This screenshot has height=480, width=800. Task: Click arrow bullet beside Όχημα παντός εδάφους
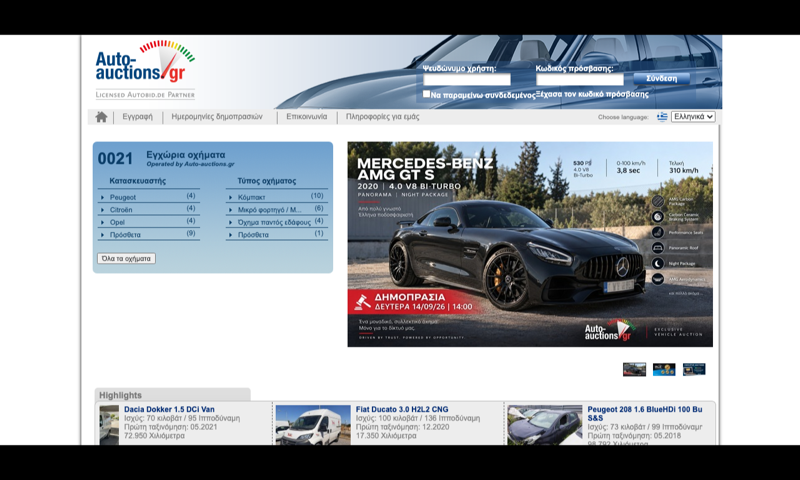point(231,223)
